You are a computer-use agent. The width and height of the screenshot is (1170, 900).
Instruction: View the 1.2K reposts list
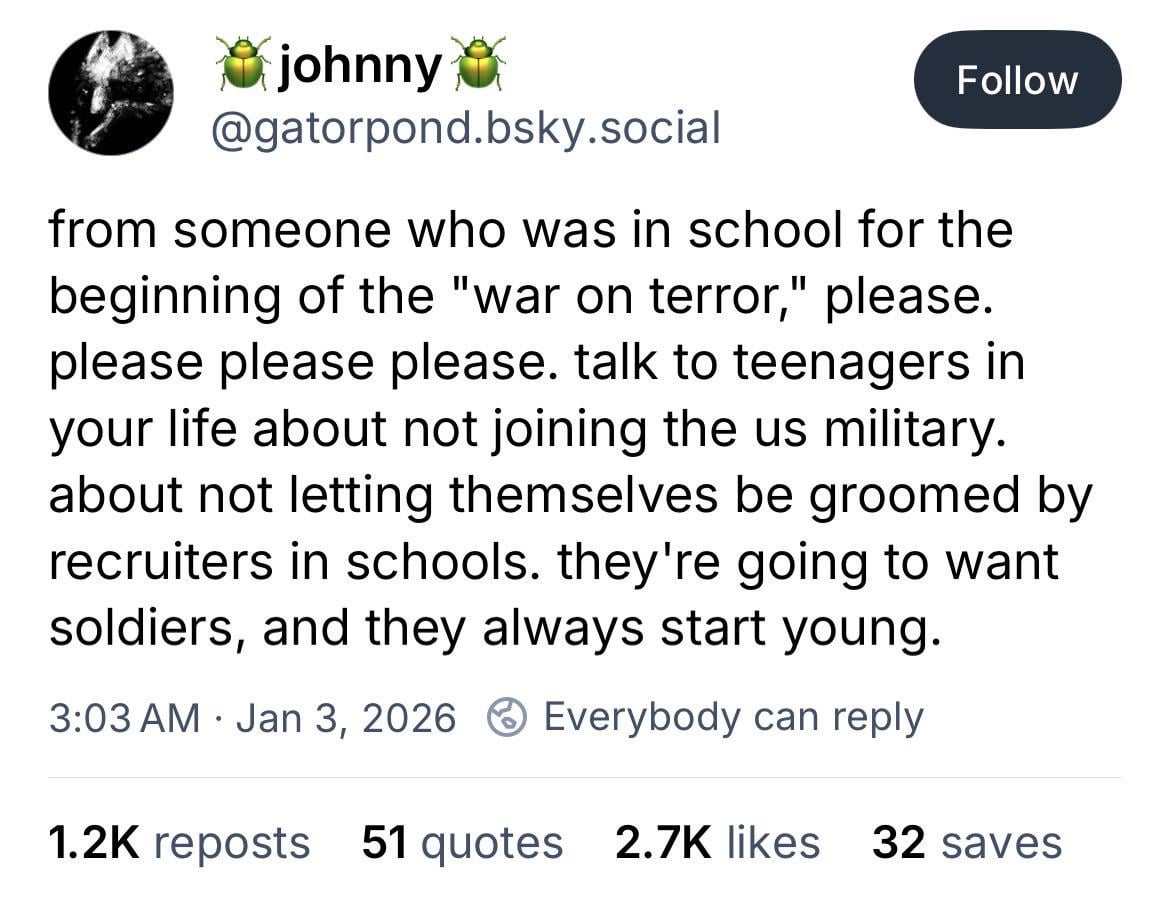[x=179, y=842]
